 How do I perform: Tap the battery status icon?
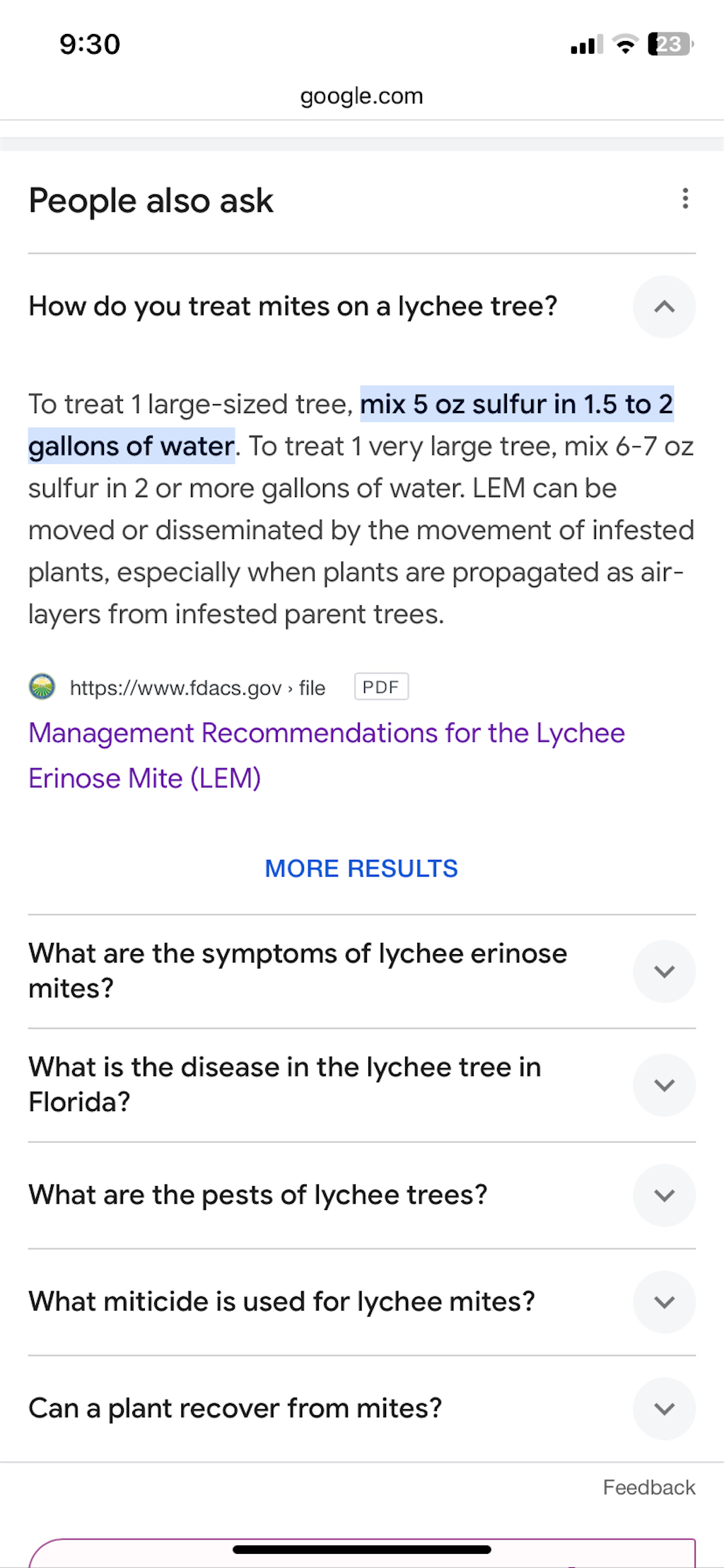point(670,45)
